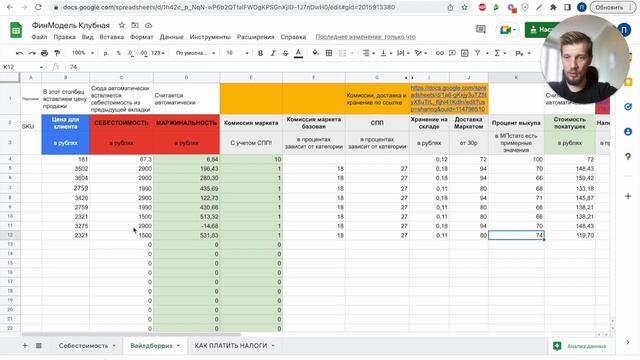Open the Вставка menu

[111, 37]
